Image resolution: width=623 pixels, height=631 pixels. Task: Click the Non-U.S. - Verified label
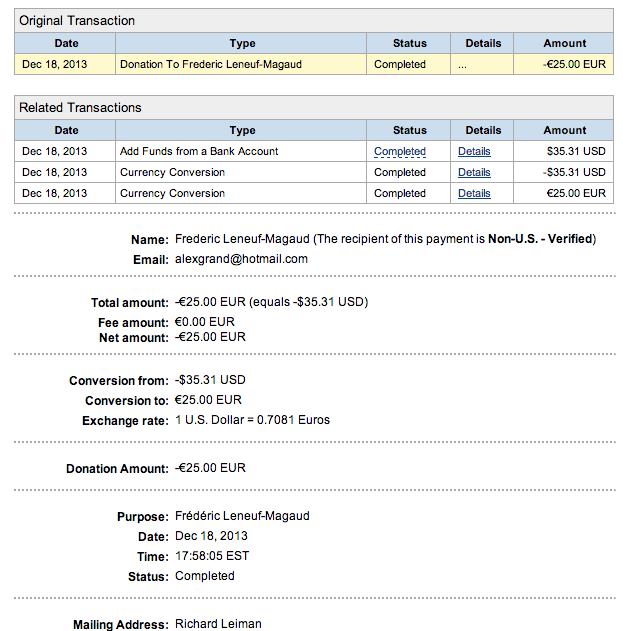coord(540,239)
